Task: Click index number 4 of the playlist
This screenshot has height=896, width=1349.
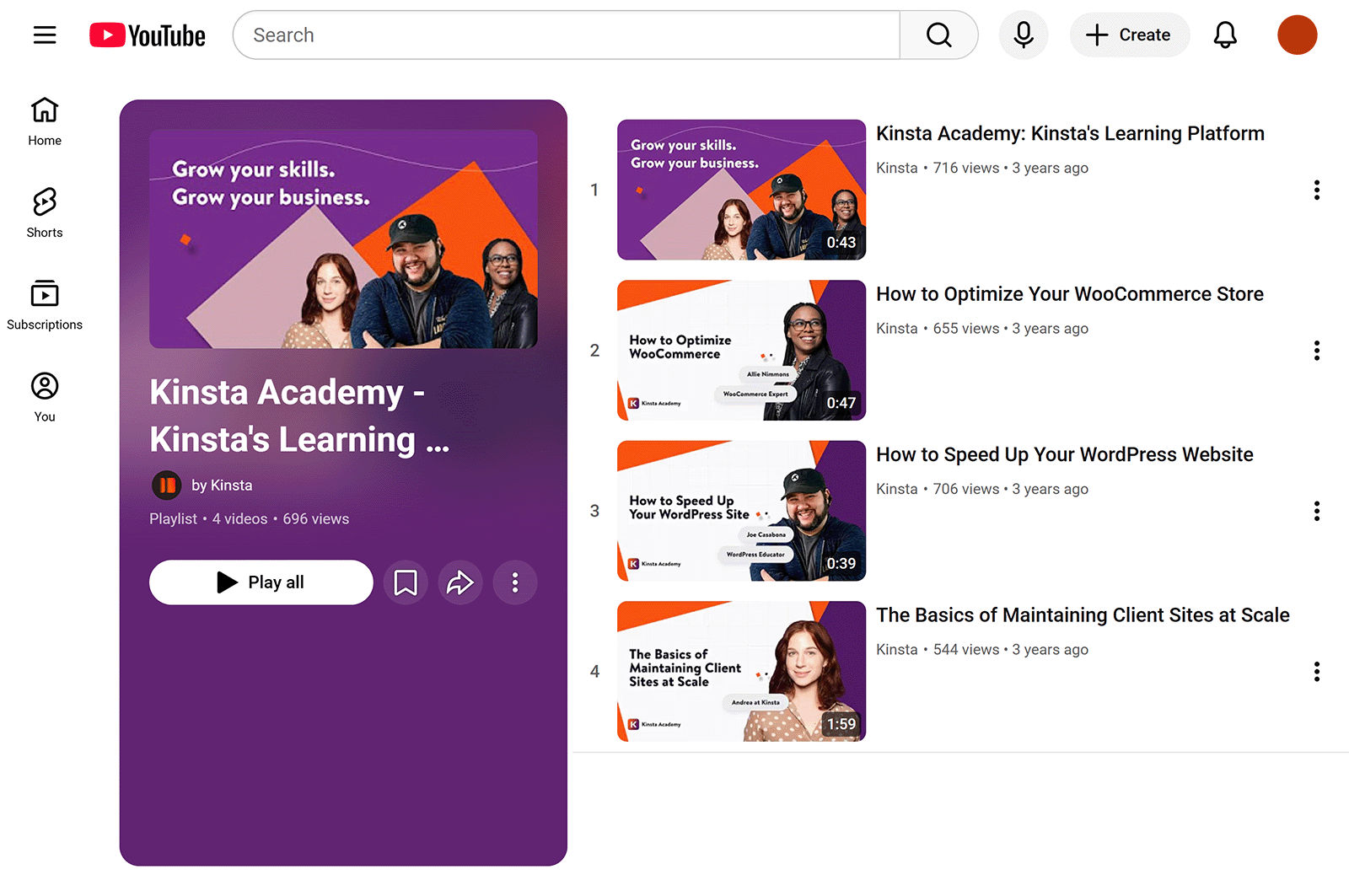Action: tap(594, 672)
